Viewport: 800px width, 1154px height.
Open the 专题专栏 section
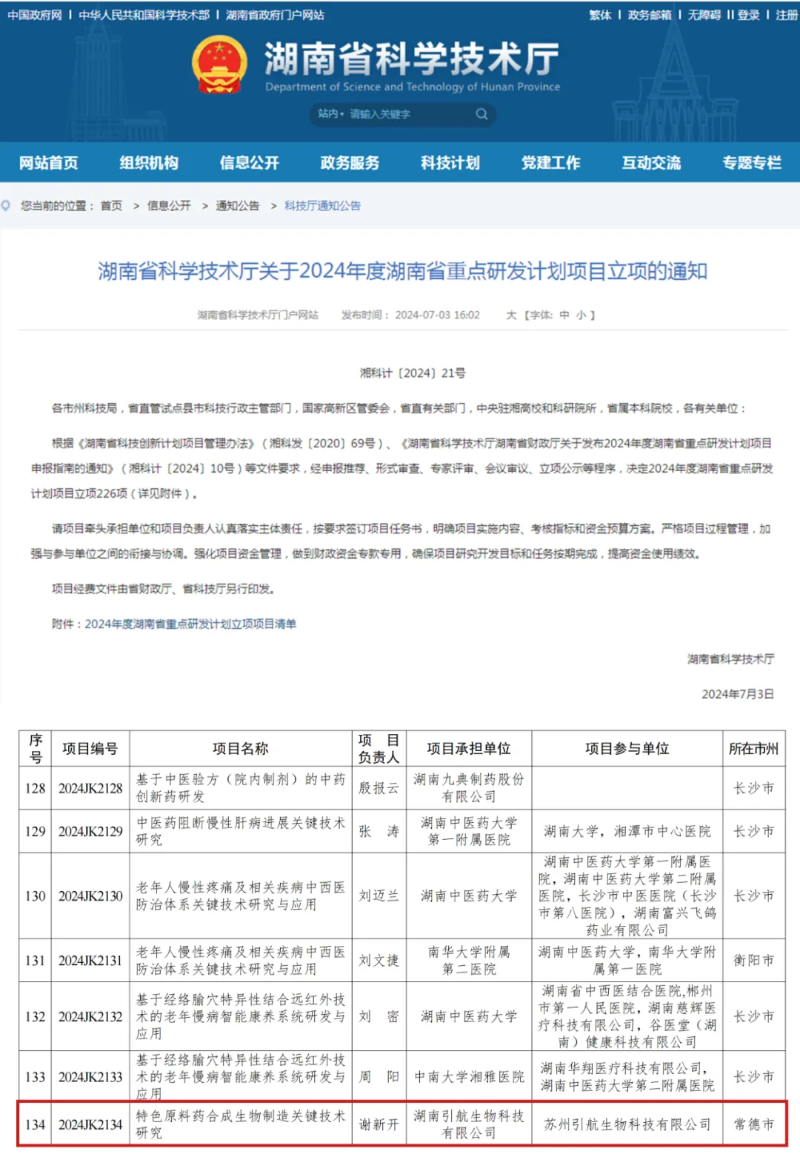753,162
